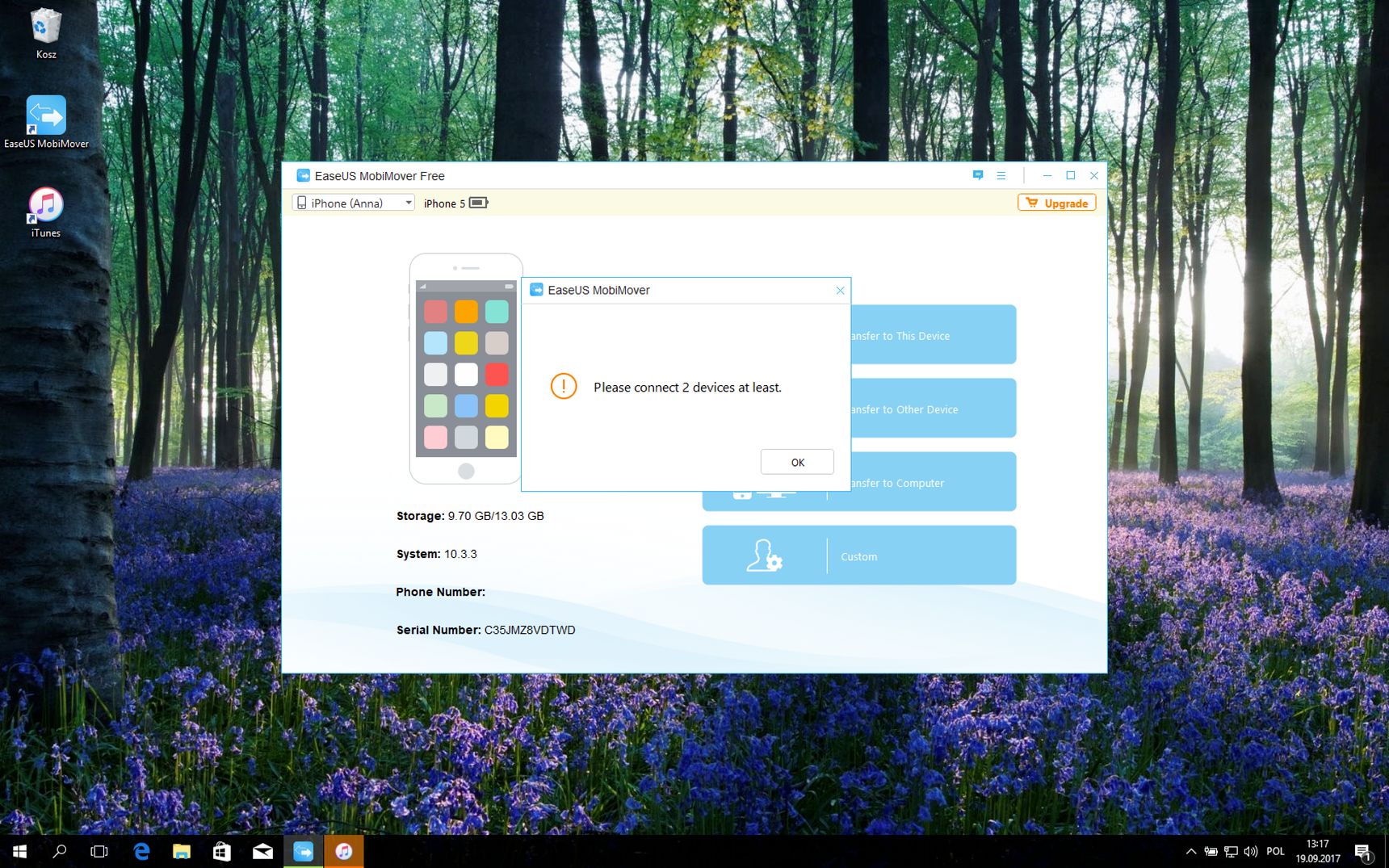
Task: Click the Upgrade button
Action: coord(1056,203)
